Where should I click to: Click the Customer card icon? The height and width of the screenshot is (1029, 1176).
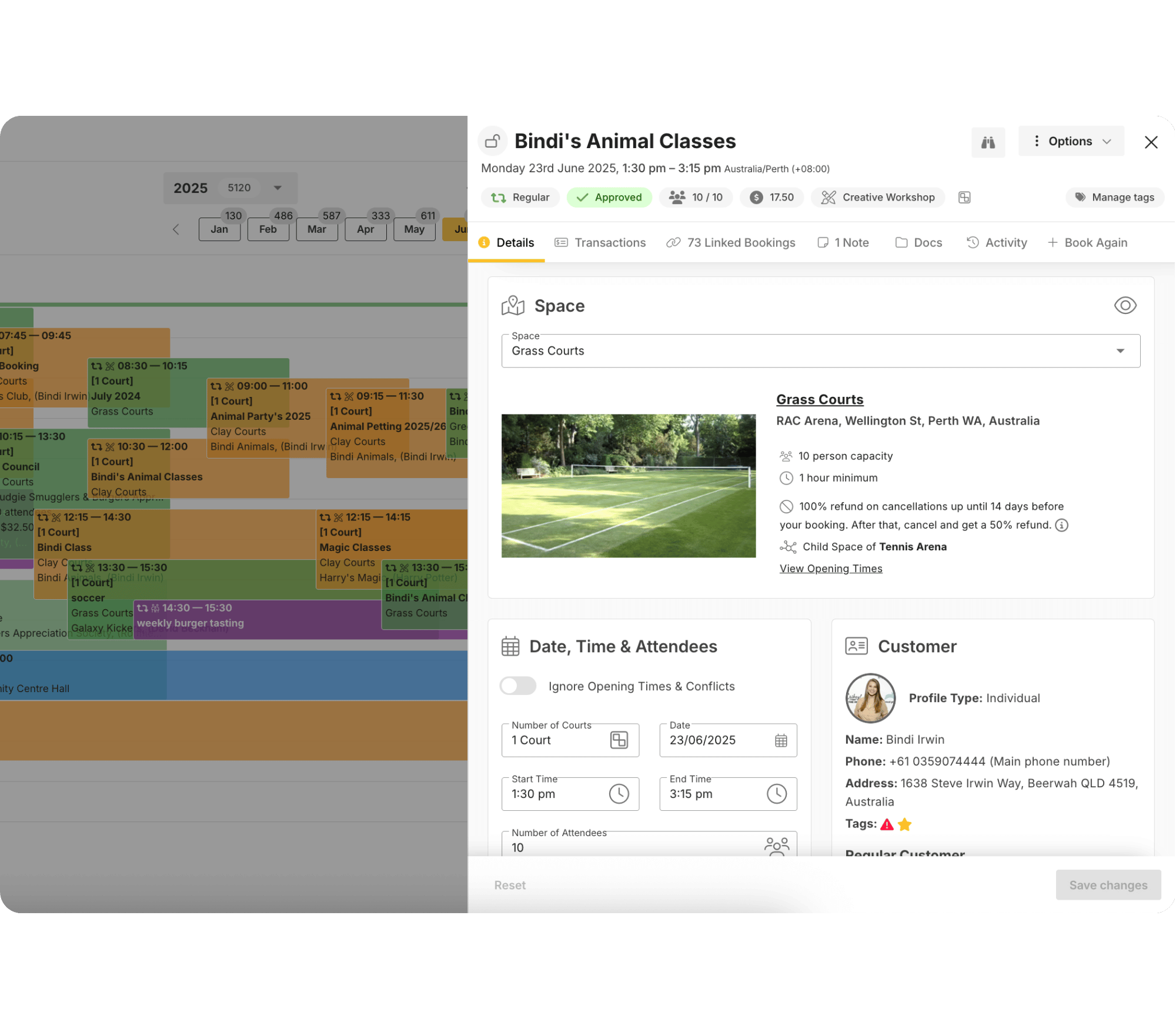pos(856,646)
